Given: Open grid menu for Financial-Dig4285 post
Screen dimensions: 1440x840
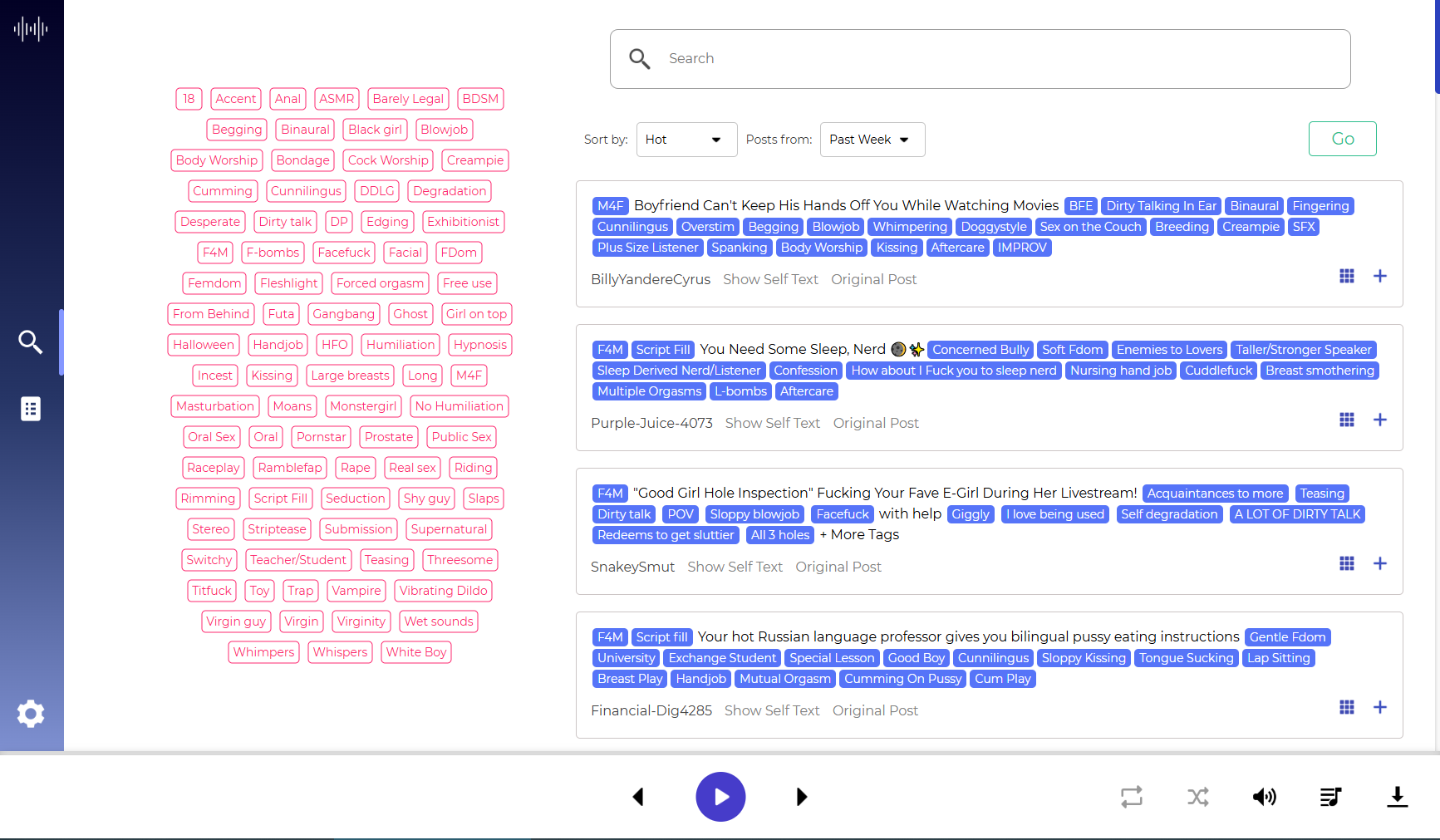Looking at the screenshot, I should point(1347,707).
